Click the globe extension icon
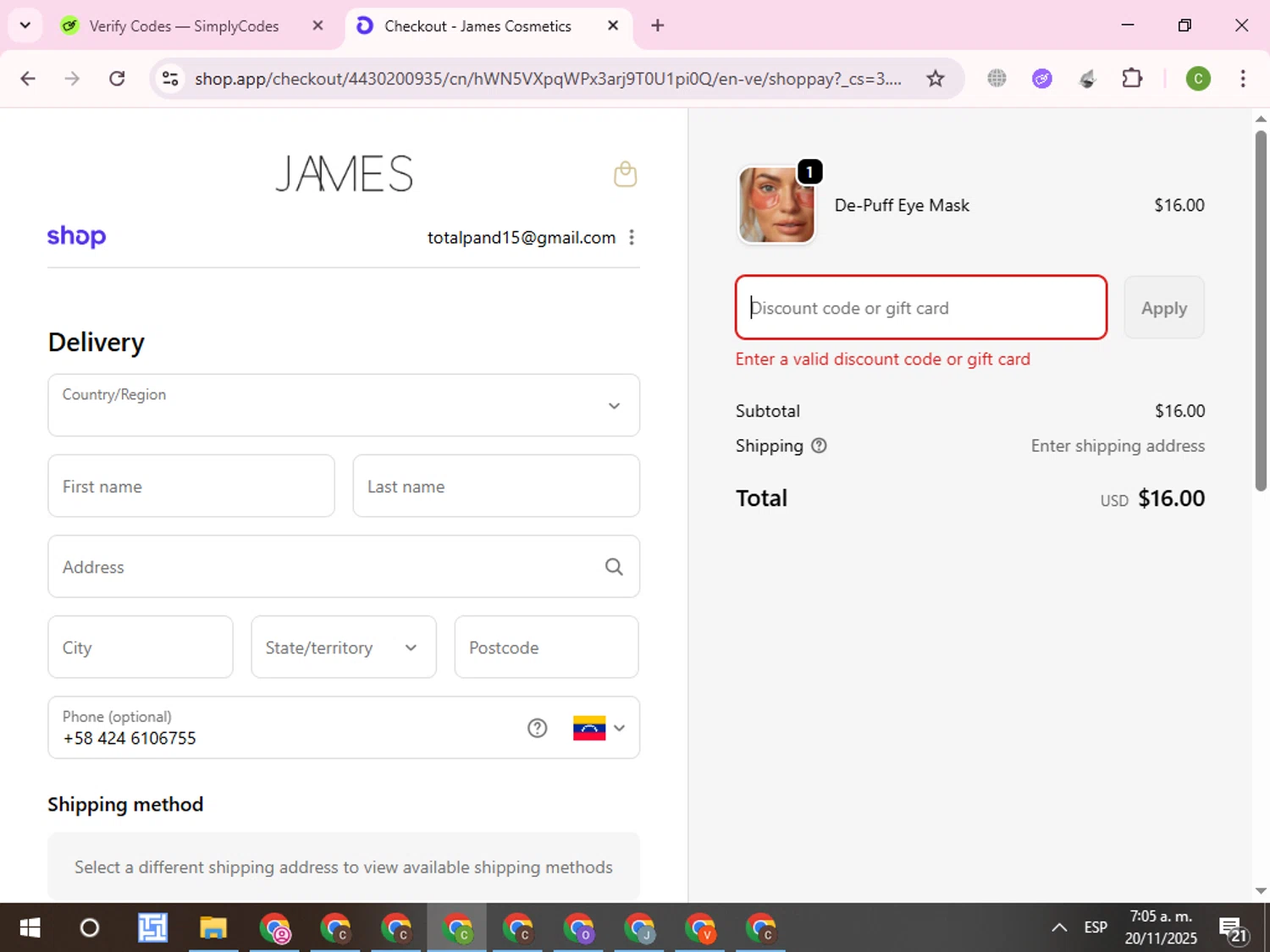1270x952 pixels. point(997,79)
